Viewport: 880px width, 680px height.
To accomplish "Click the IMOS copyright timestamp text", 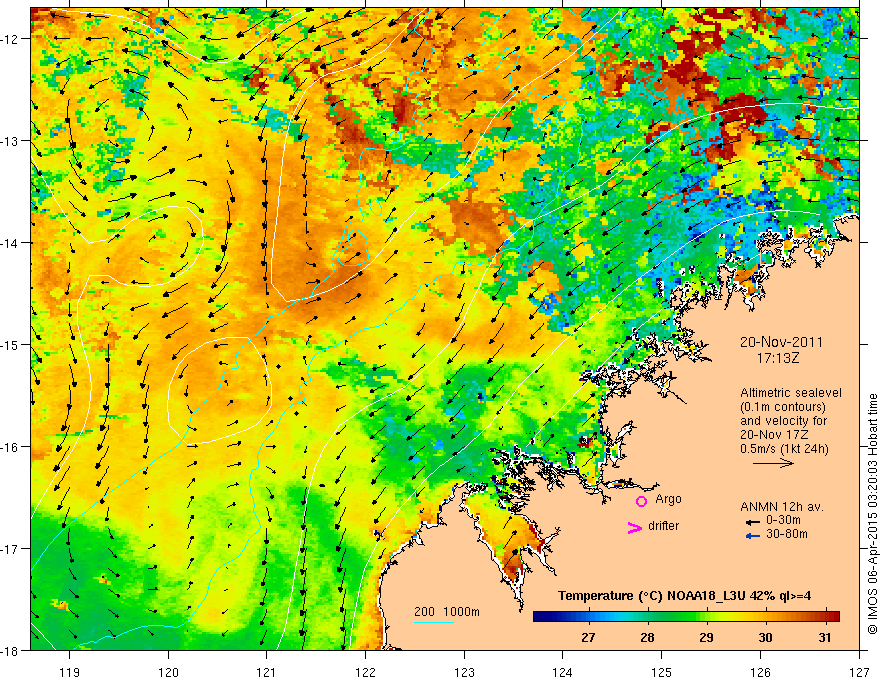I will click(x=872, y=513).
